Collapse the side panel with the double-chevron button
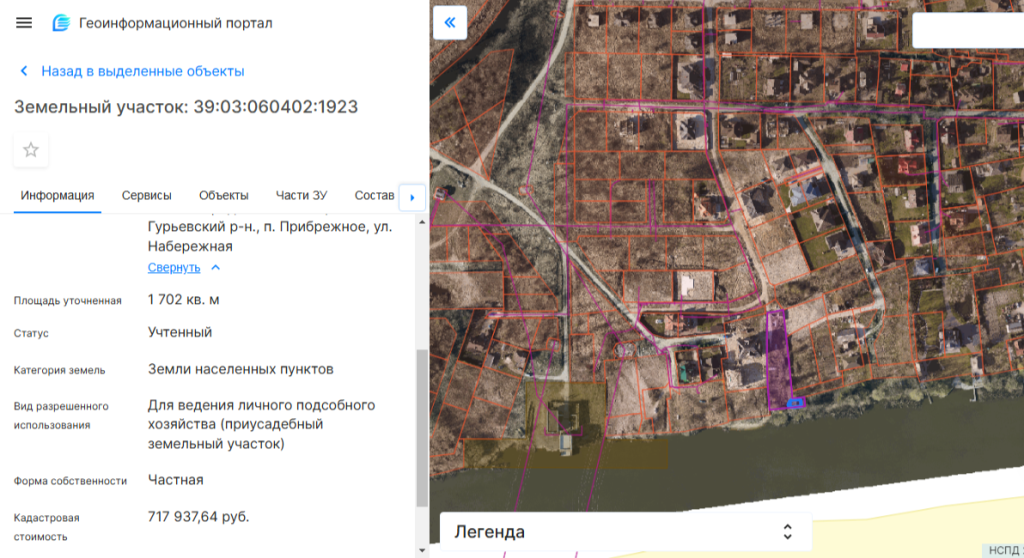1024x558 pixels. 450,23
